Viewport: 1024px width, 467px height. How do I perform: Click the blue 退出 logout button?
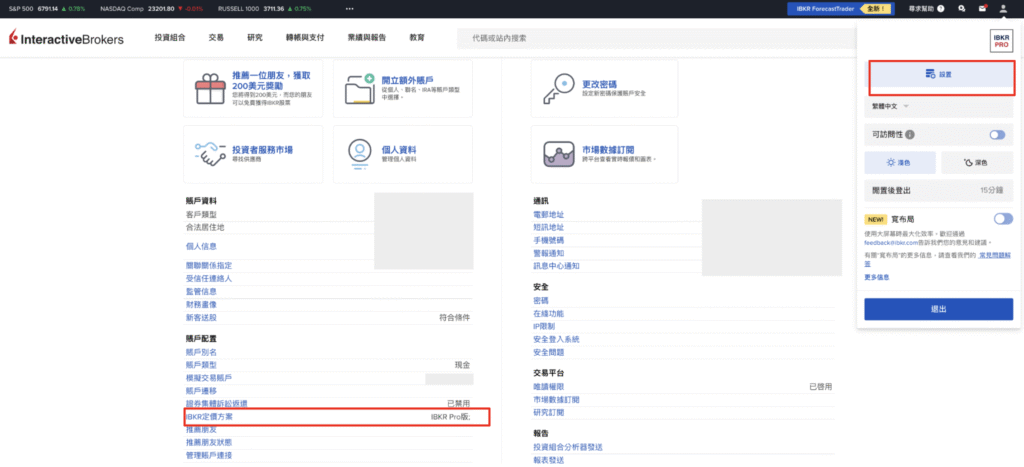(x=938, y=309)
